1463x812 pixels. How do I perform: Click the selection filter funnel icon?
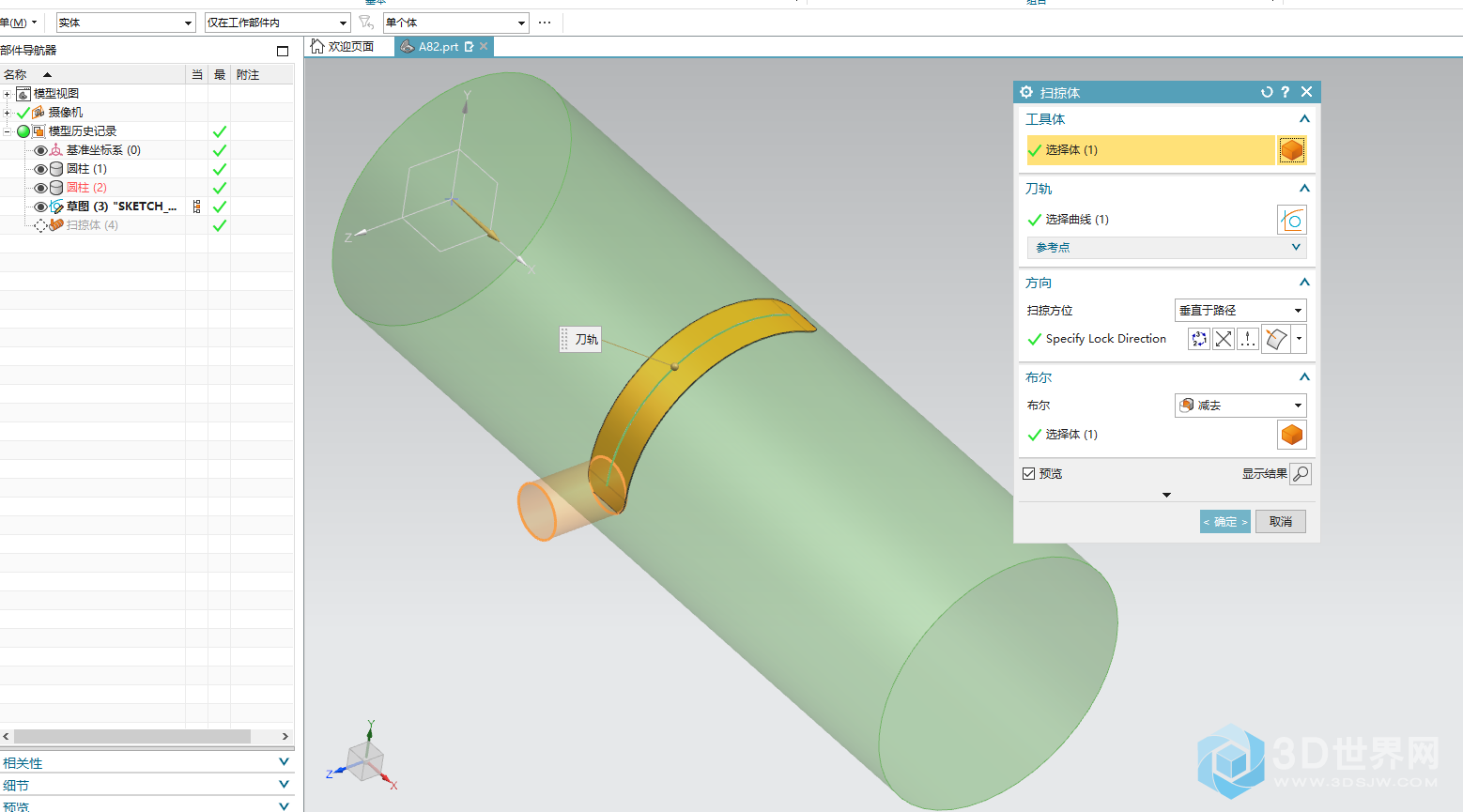click(x=366, y=22)
